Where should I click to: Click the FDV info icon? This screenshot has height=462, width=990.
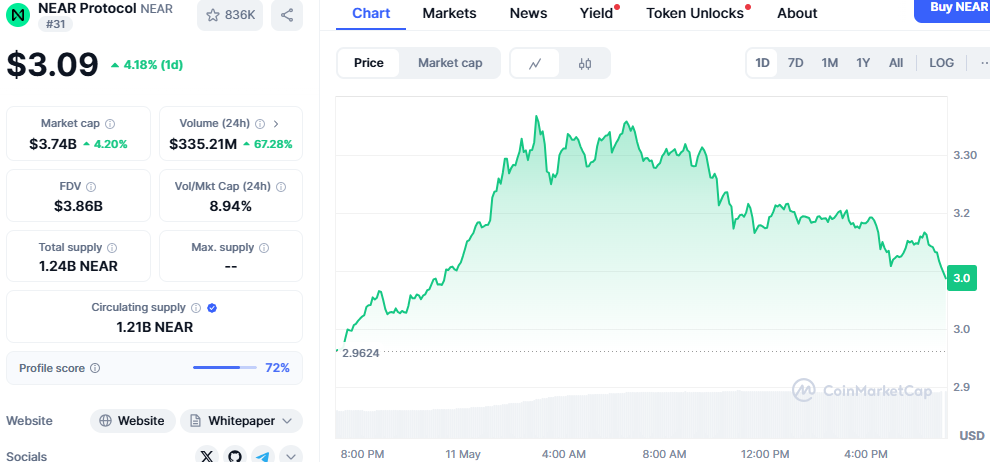point(91,187)
